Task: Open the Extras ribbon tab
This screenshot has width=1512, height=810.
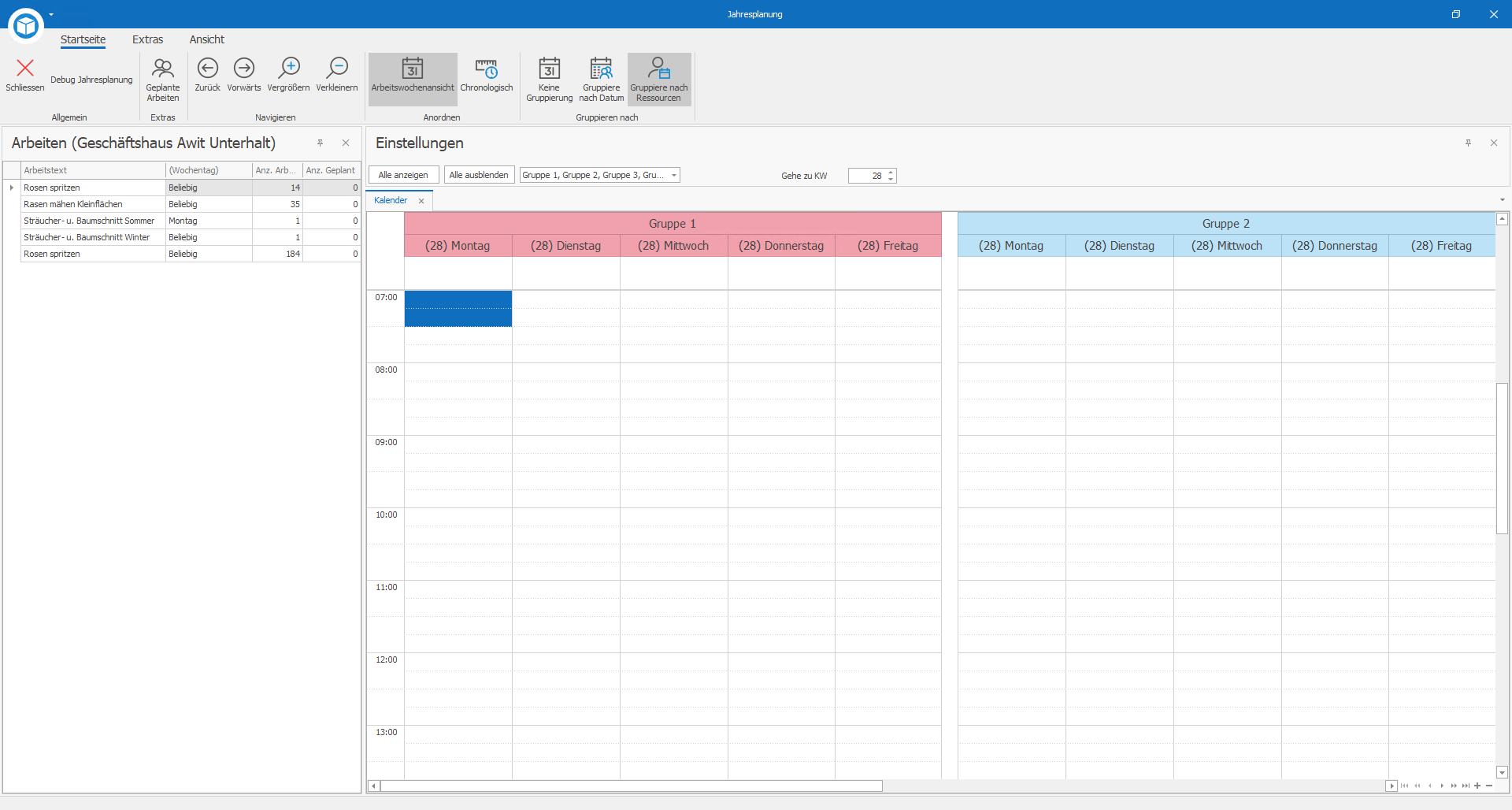Action: pyautogui.click(x=147, y=39)
